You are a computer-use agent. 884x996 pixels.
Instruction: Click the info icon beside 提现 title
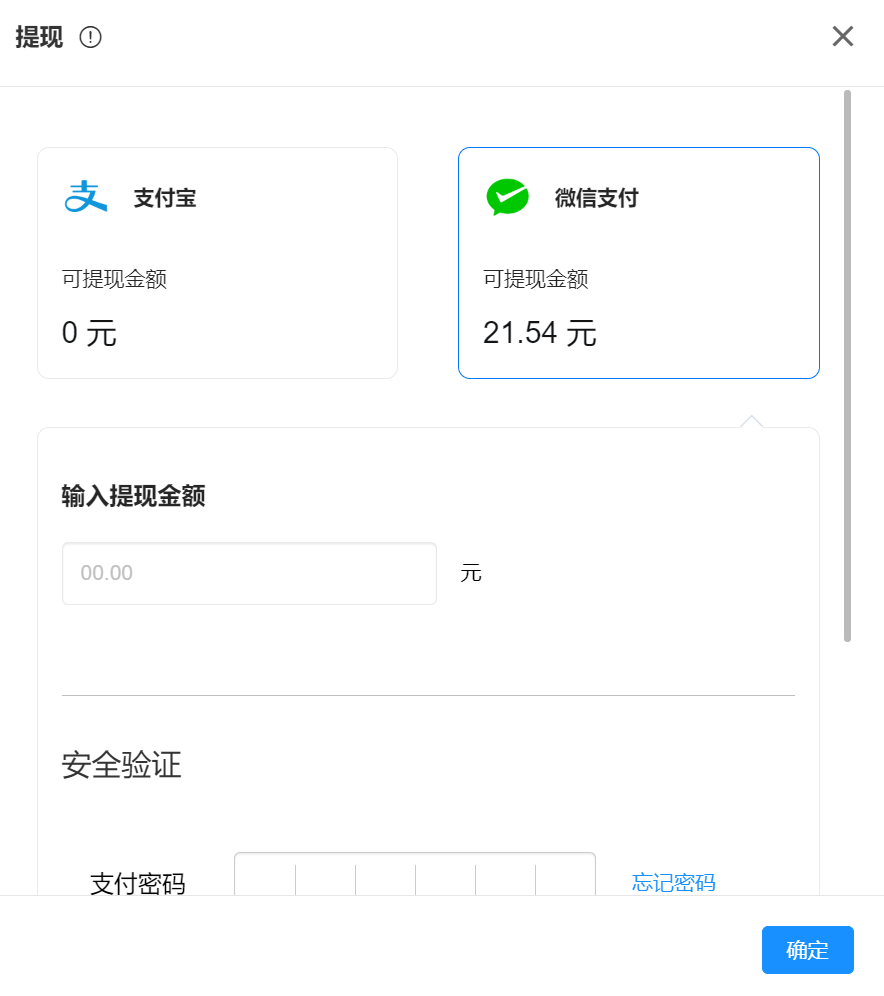(x=90, y=36)
